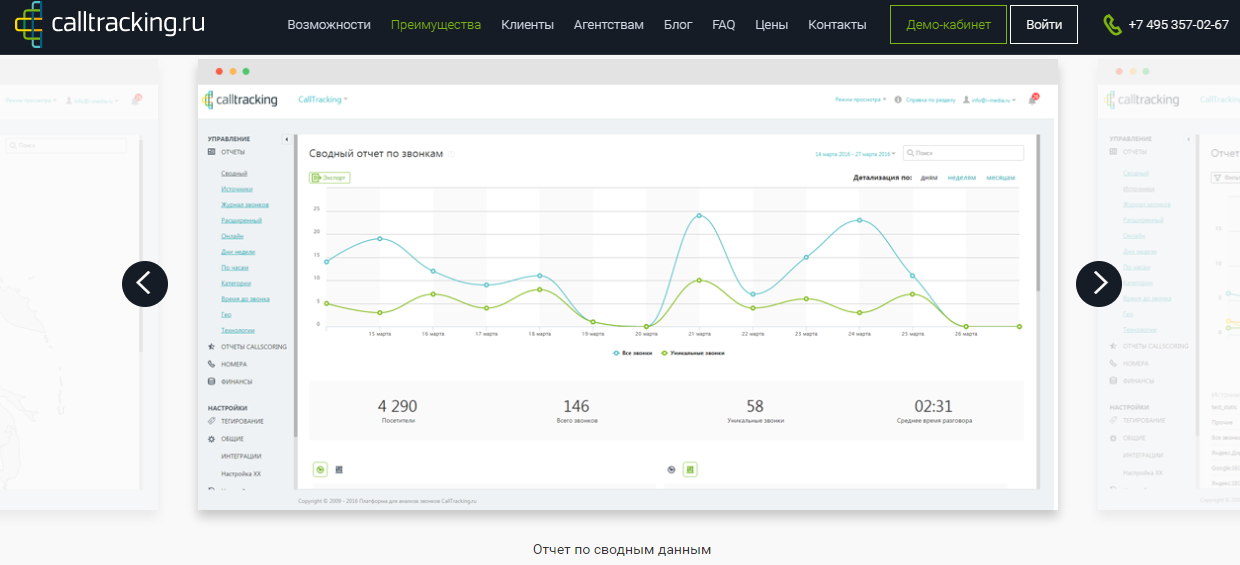Click the green phone handset icon
The height and width of the screenshot is (565, 1240).
coord(1112,25)
